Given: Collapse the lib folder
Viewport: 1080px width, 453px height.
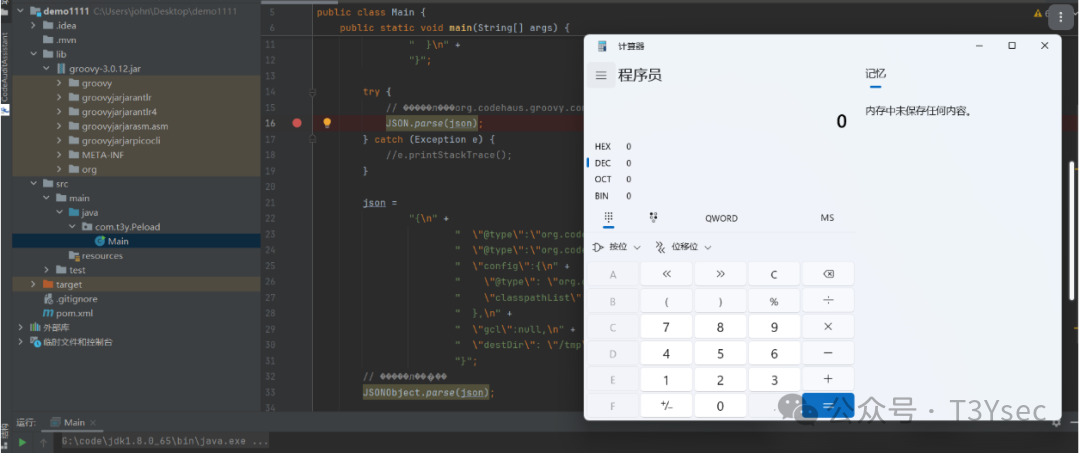Looking at the screenshot, I should tap(34, 54).
